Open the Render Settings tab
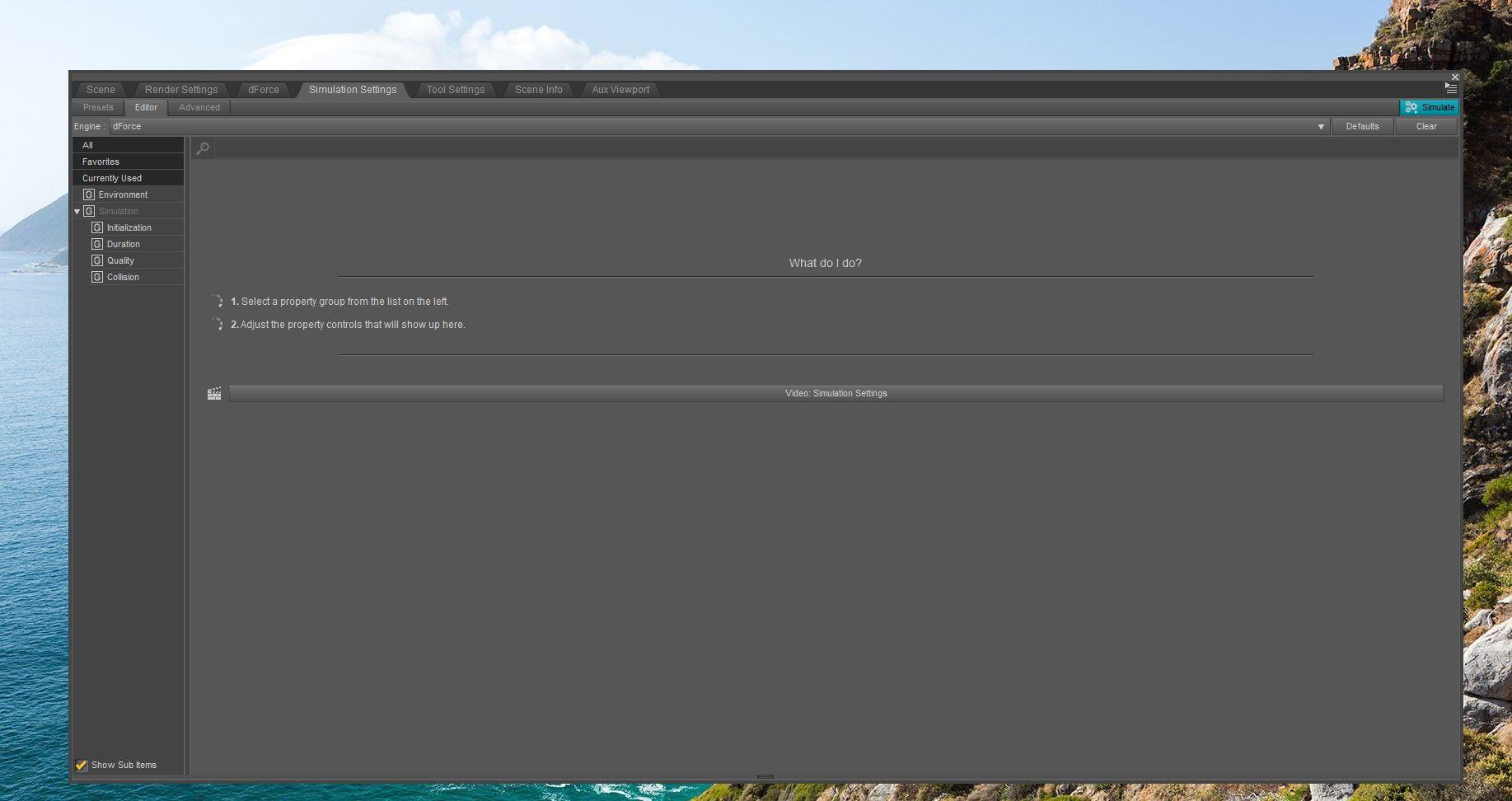This screenshot has height=801, width=1512. click(x=181, y=90)
